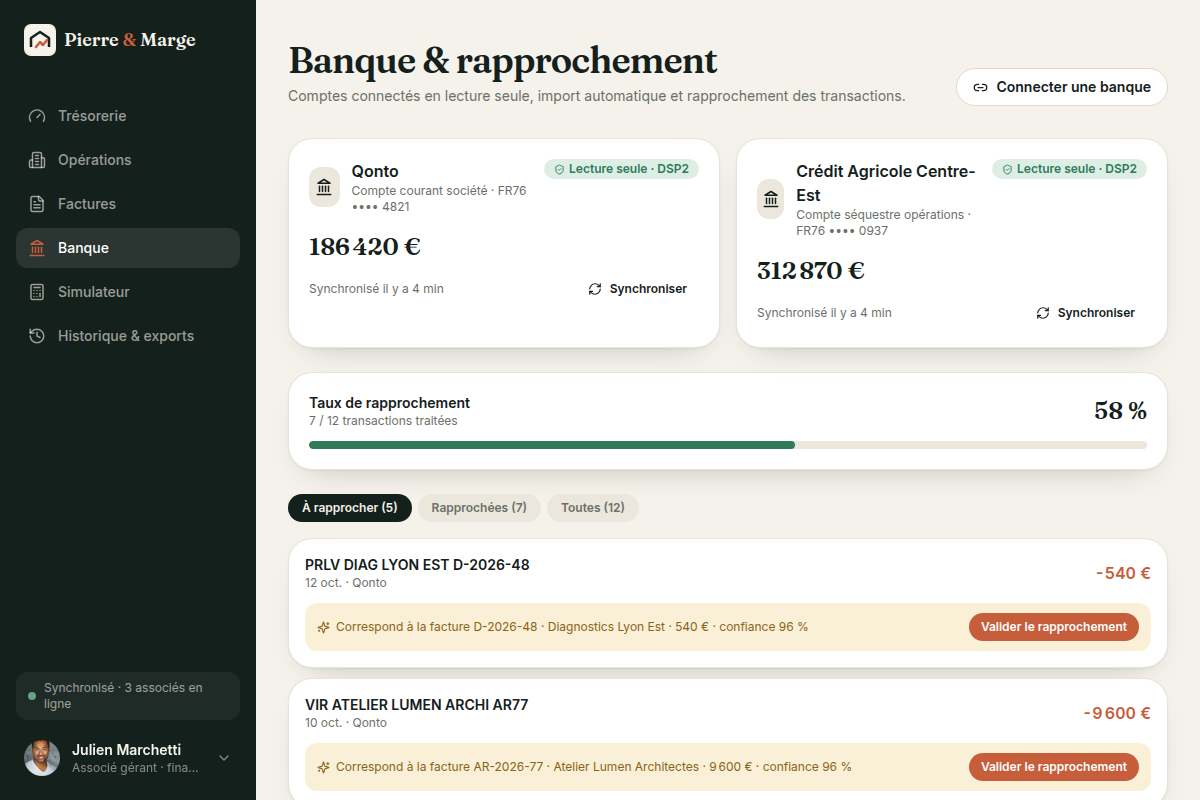Click 12 oct. · Qonto transaction date
1200x800 pixels.
346,583
